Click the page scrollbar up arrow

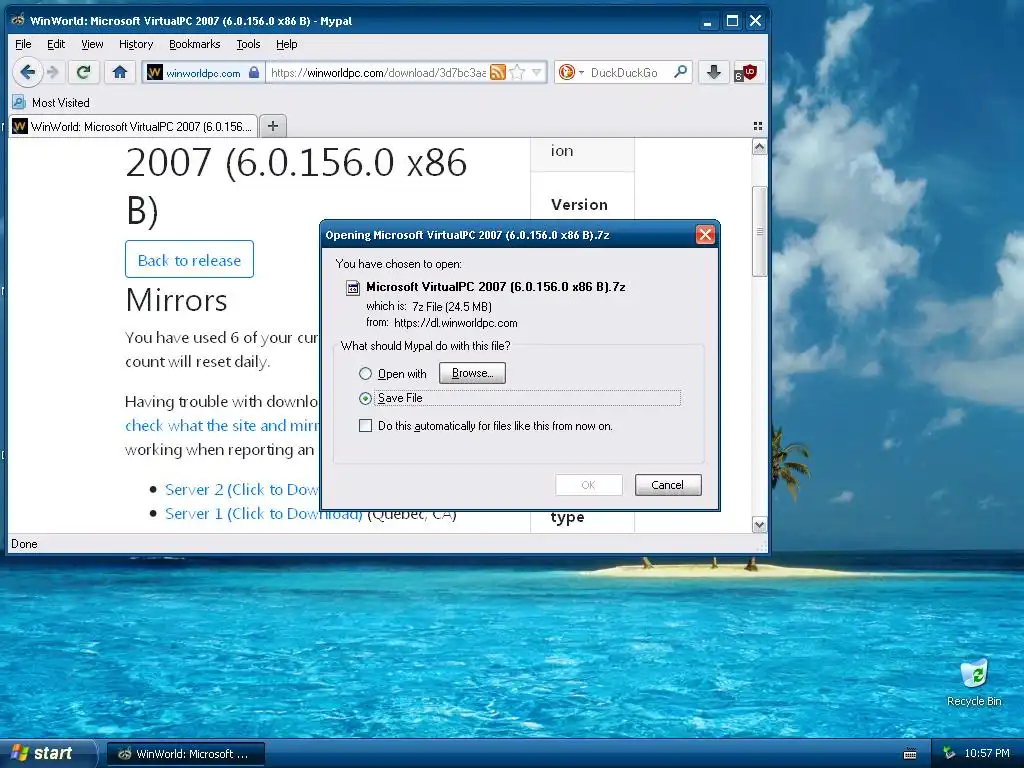click(759, 148)
